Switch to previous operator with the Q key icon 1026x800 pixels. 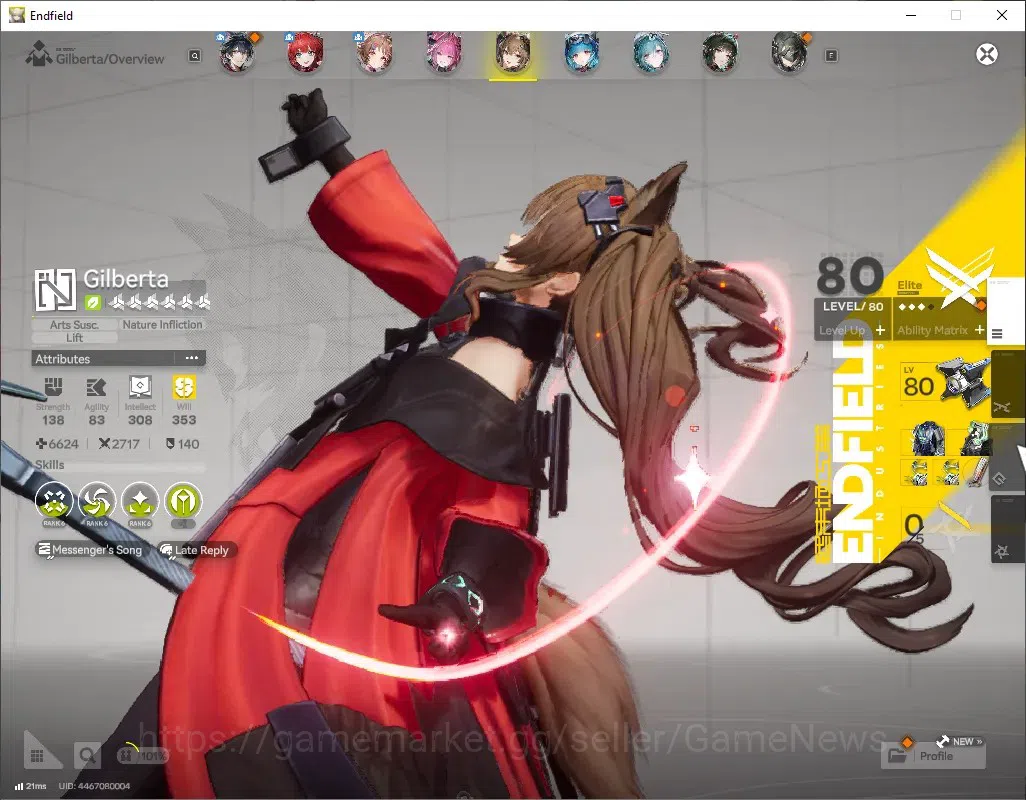coord(195,56)
